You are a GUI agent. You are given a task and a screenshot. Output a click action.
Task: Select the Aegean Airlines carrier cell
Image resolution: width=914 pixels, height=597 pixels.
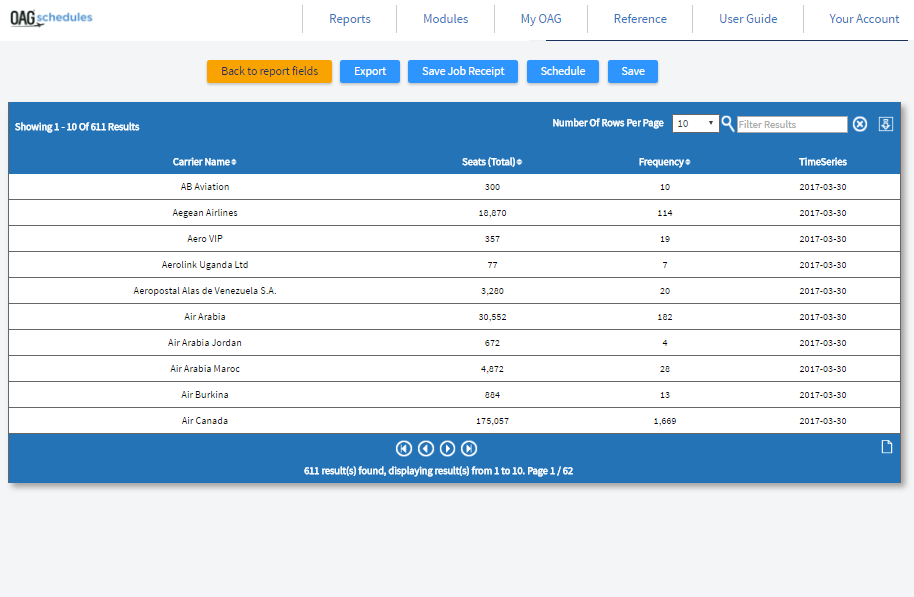point(205,213)
